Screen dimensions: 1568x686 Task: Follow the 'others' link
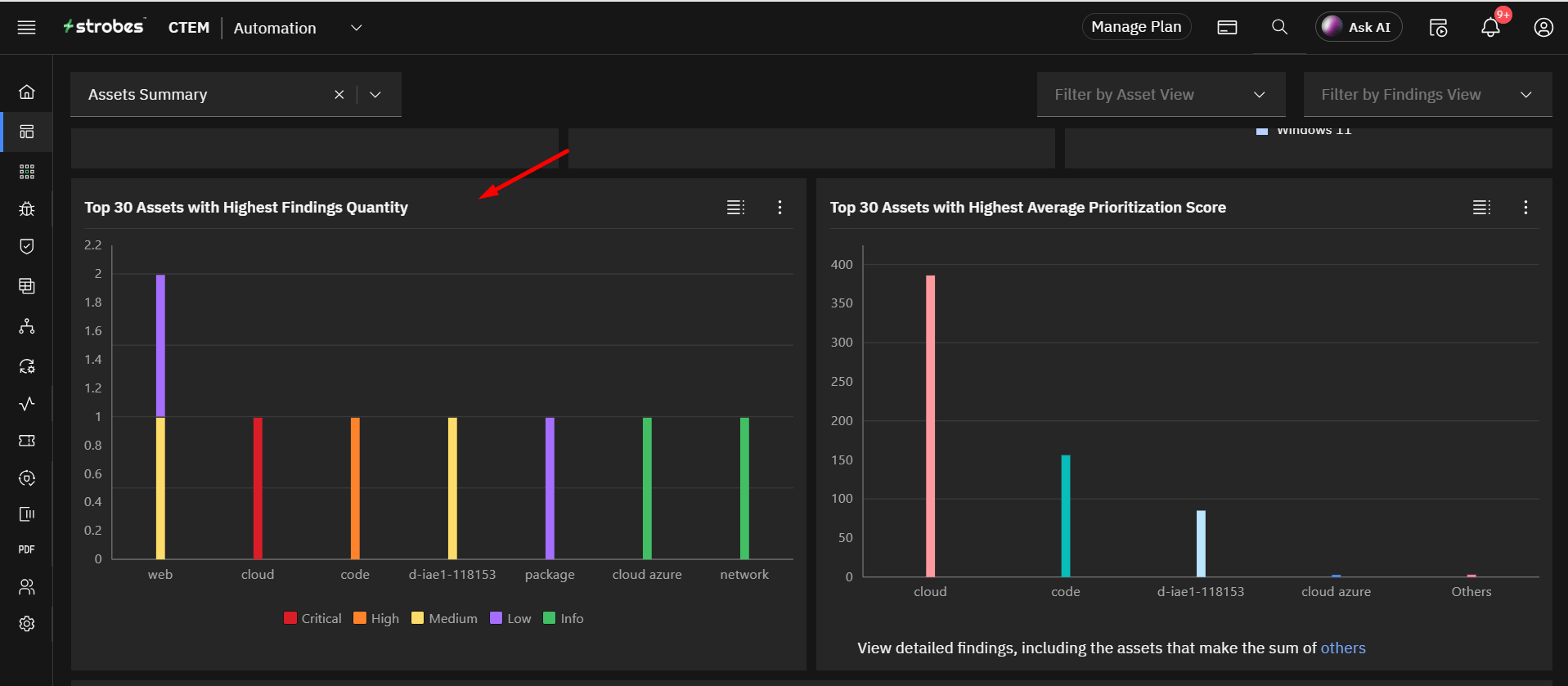[x=1343, y=648]
